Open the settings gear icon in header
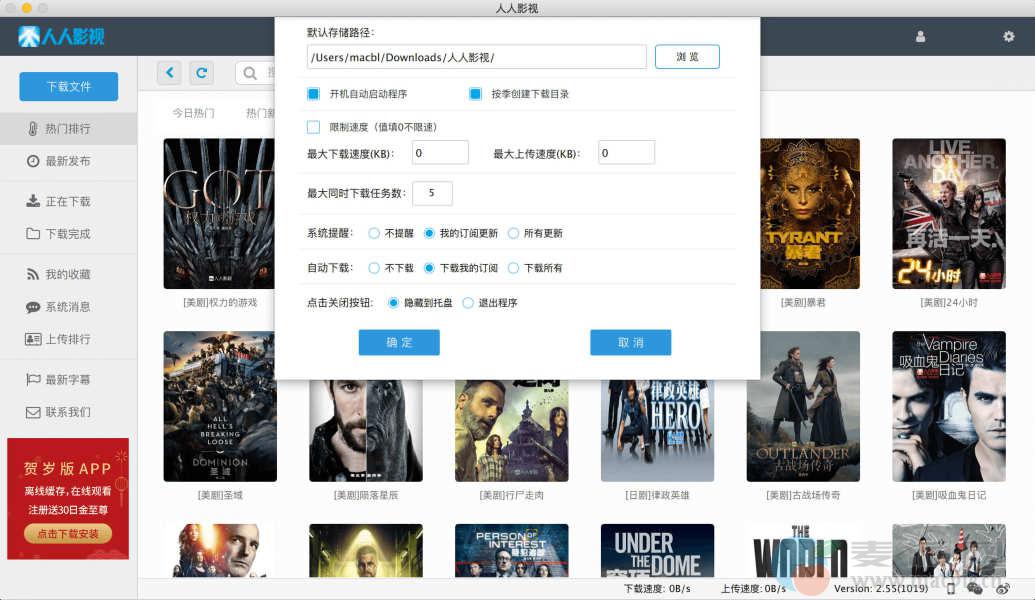This screenshot has height=600, width=1035. point(1008,37)
